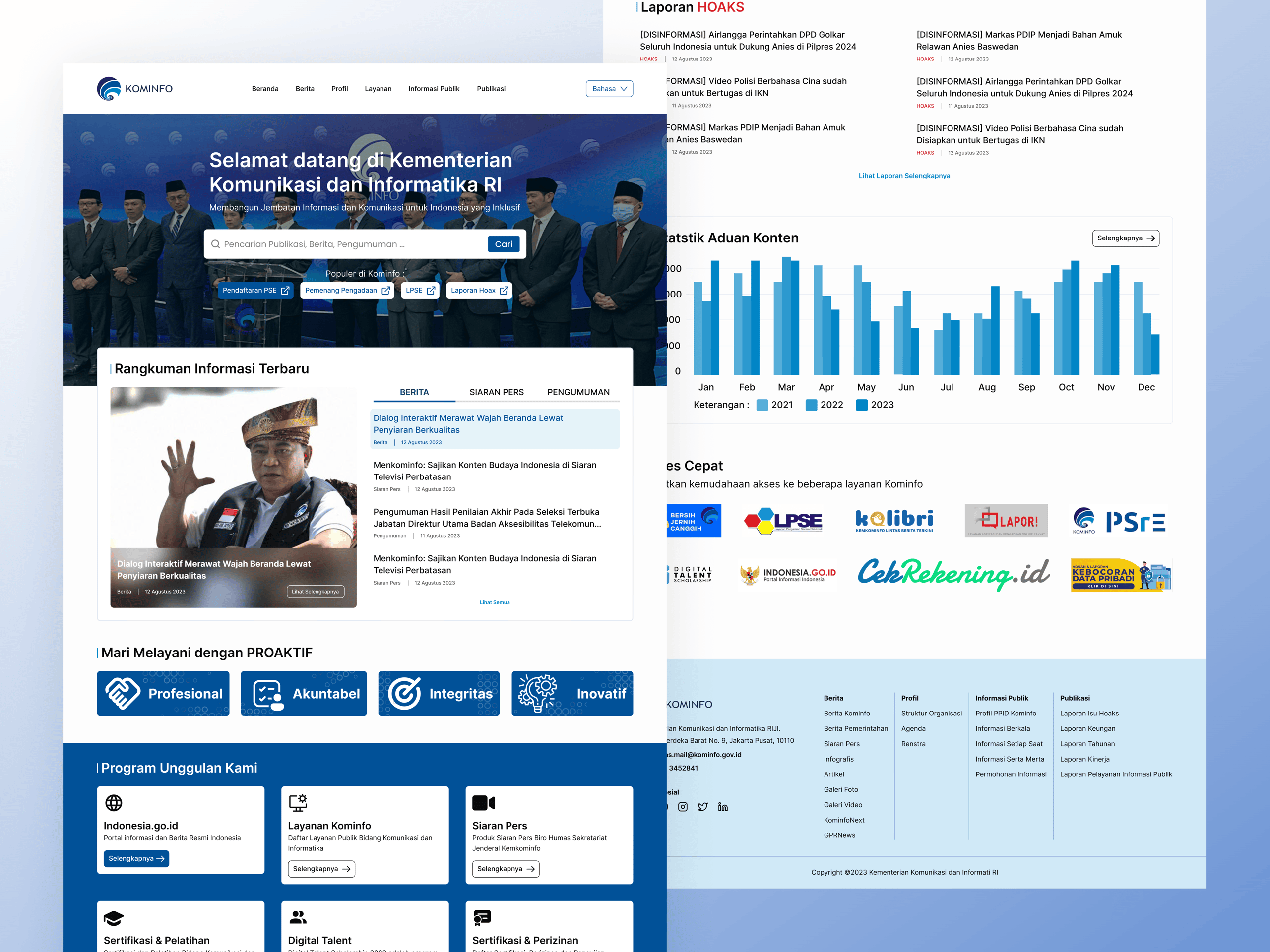Screen dimensions: 1270x952
Task: Click the magnifier icon in the search bar
Action: 216,244
